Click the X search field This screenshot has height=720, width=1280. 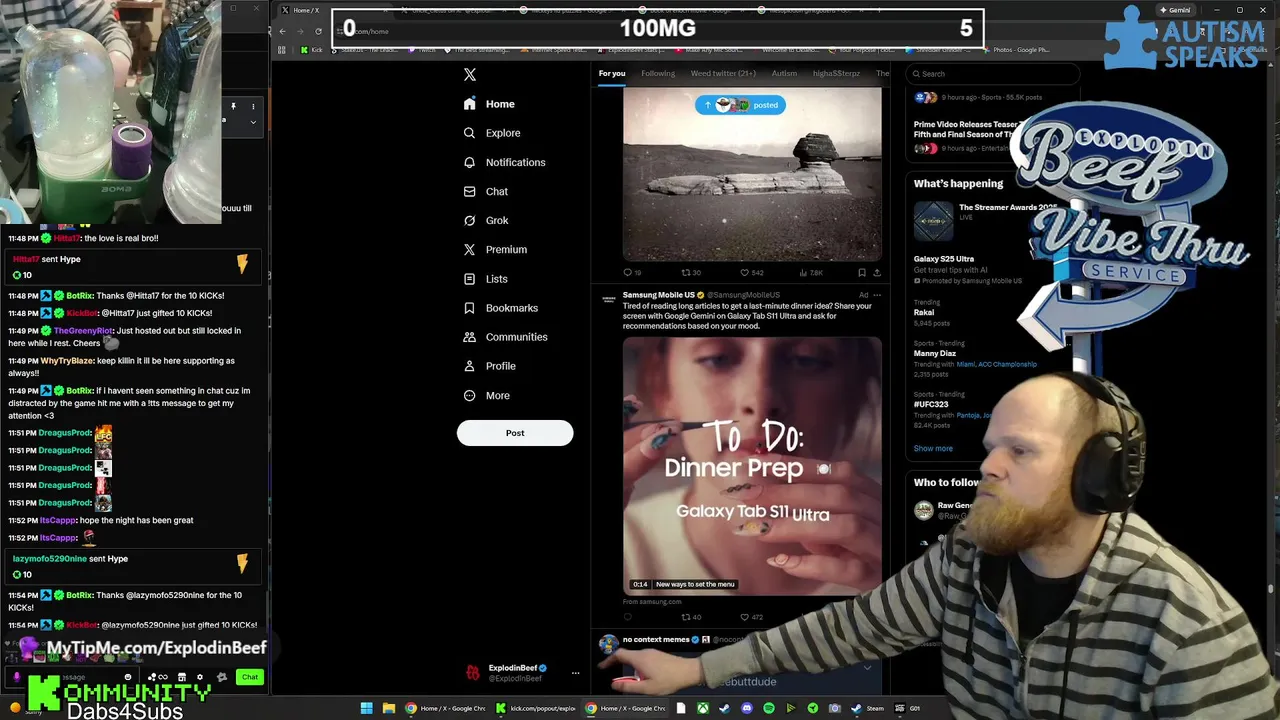pyautogui.click(x=993, y=74)
